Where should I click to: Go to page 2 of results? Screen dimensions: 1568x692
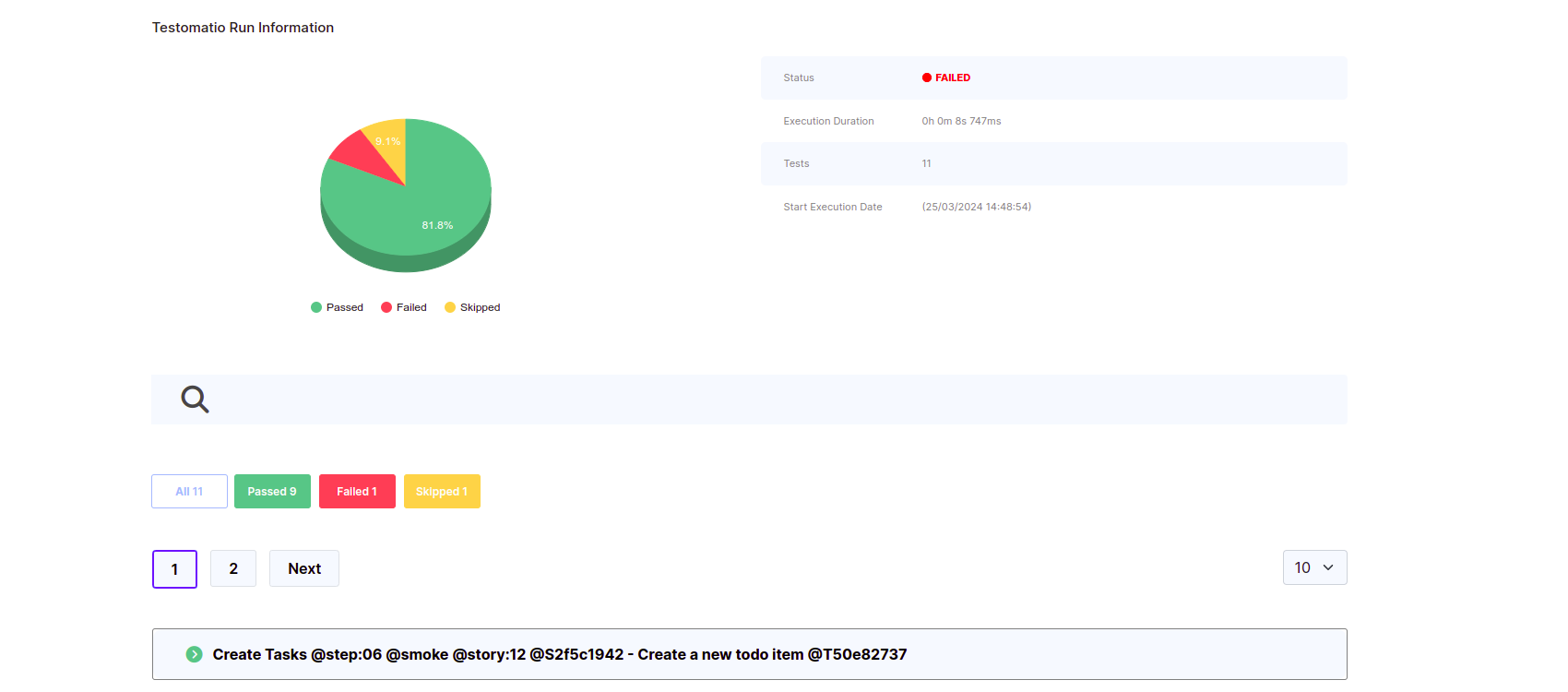click(x=233, y=568)
